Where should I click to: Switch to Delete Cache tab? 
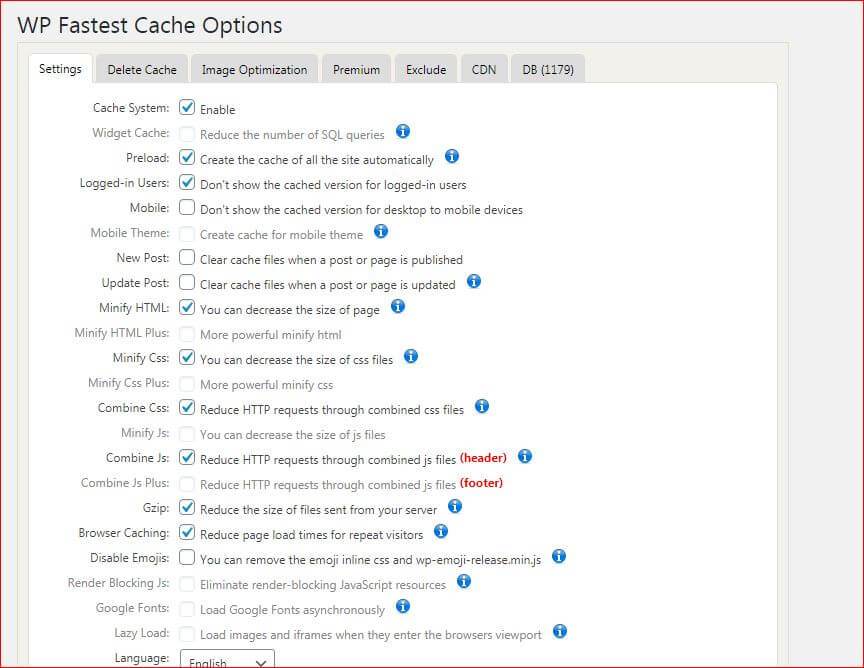click(142, 69)
